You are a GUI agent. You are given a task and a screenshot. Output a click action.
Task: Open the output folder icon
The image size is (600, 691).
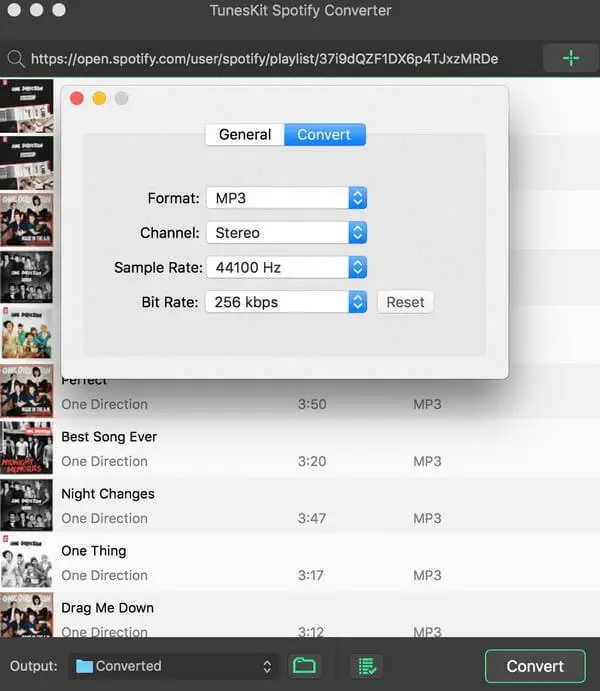[x=304, y=665]
